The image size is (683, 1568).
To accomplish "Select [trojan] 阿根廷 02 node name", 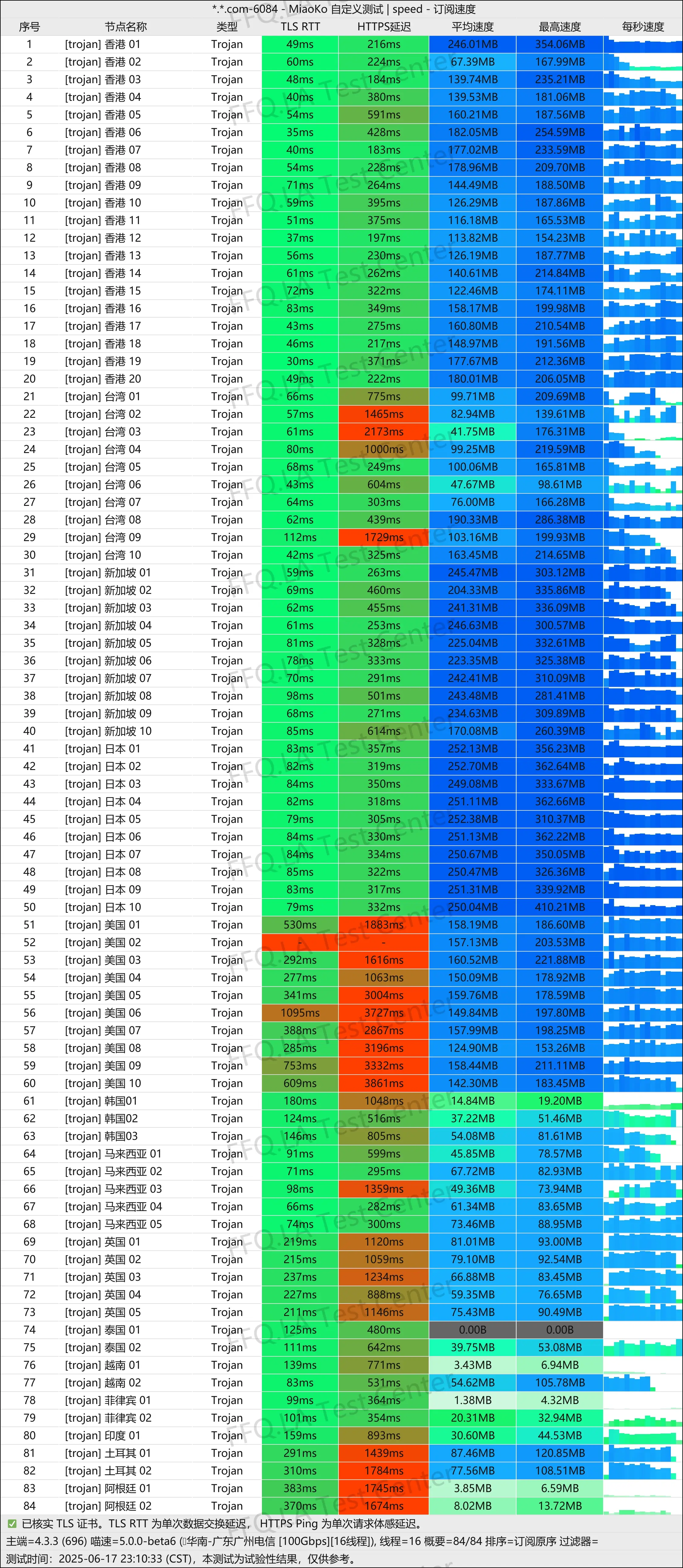I will 108,1505.
